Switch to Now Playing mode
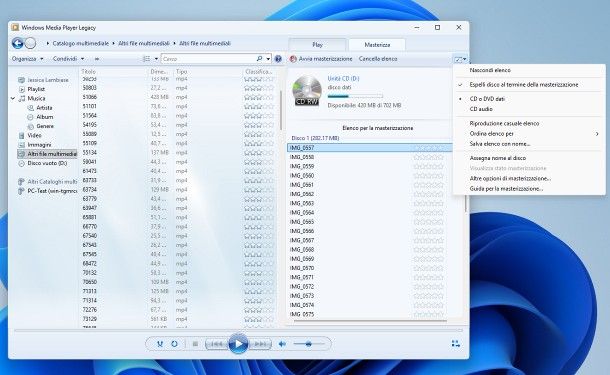The image size is (610, 375). pos(456,343)
